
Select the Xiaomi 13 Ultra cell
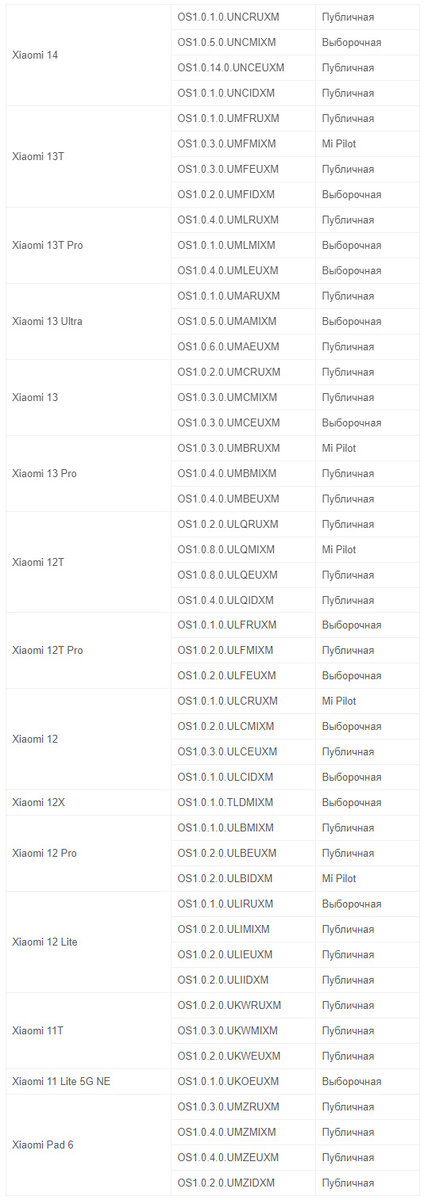pos(88,321)
